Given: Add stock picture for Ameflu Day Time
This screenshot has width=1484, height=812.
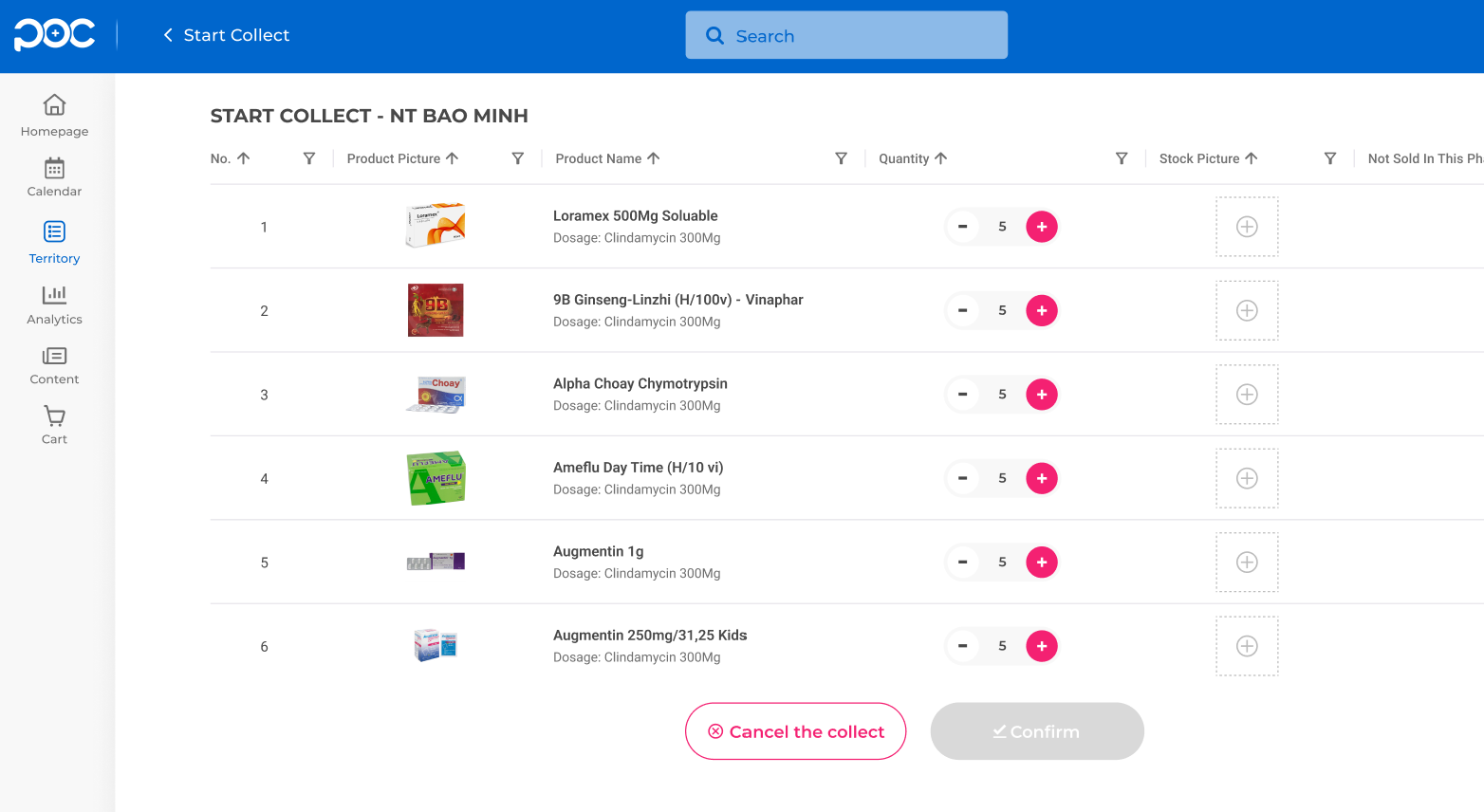Looking at the screenshot, I should (1247, 478).
